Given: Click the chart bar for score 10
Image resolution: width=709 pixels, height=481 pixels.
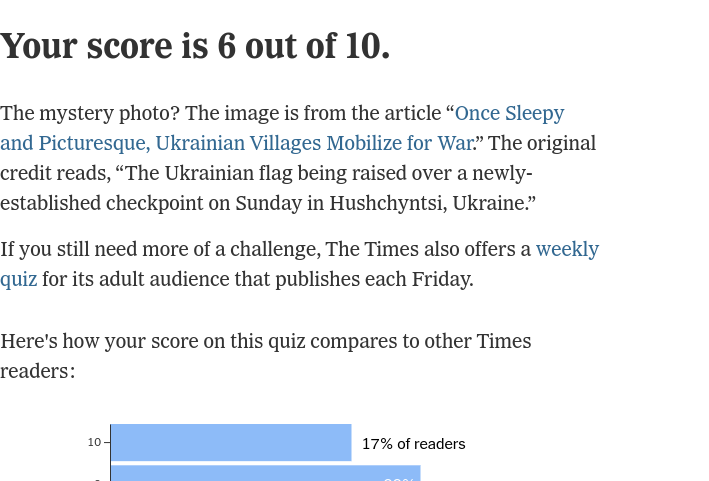Looking at the screenshot, I should pyautogui.click(x=230, y=443).
